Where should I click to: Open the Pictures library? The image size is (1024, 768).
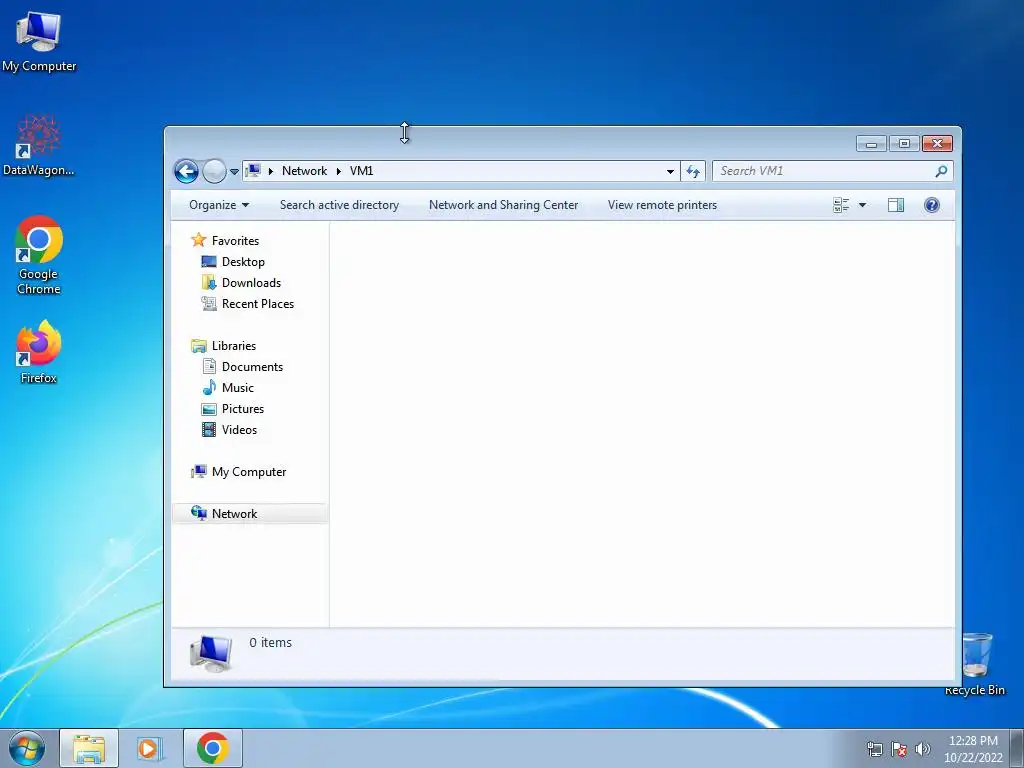(242, 409)
